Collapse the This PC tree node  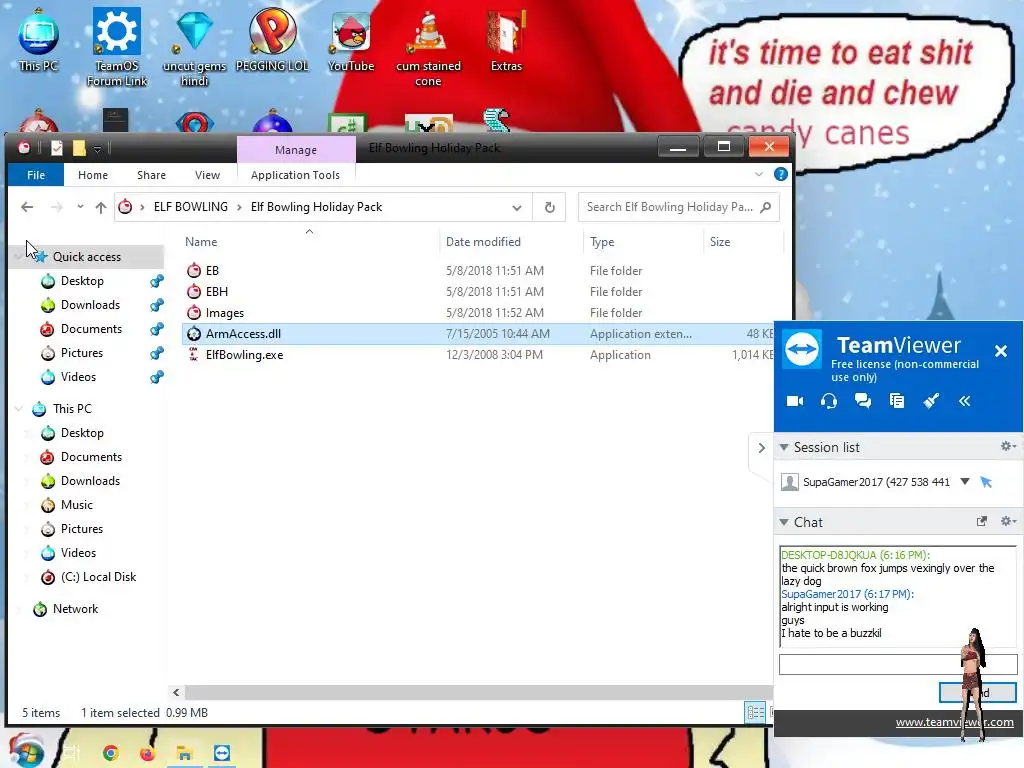click(x=18, y=409)
